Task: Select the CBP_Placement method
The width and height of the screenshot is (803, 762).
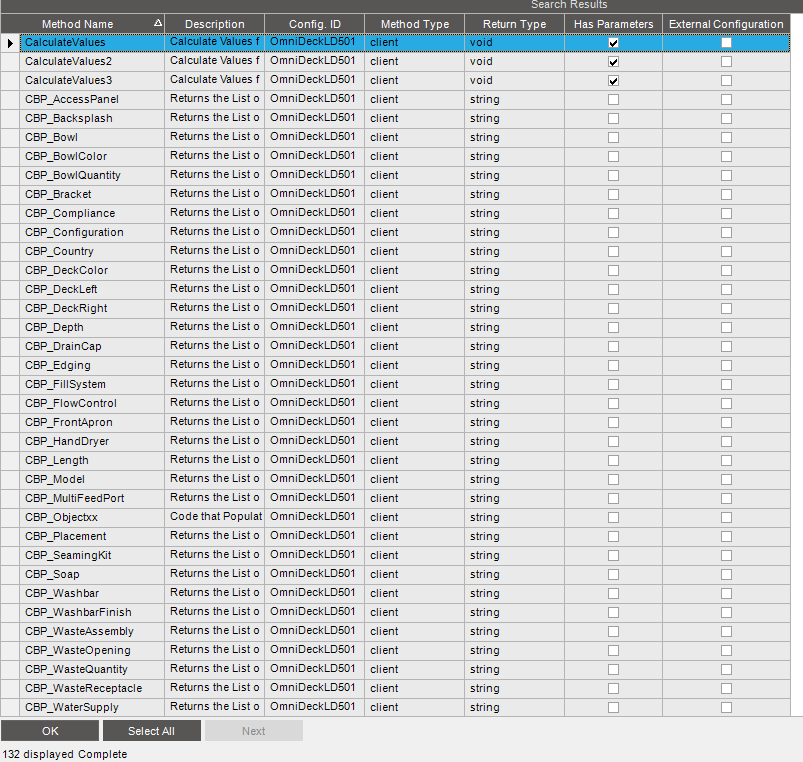Action: pos(66,536)
